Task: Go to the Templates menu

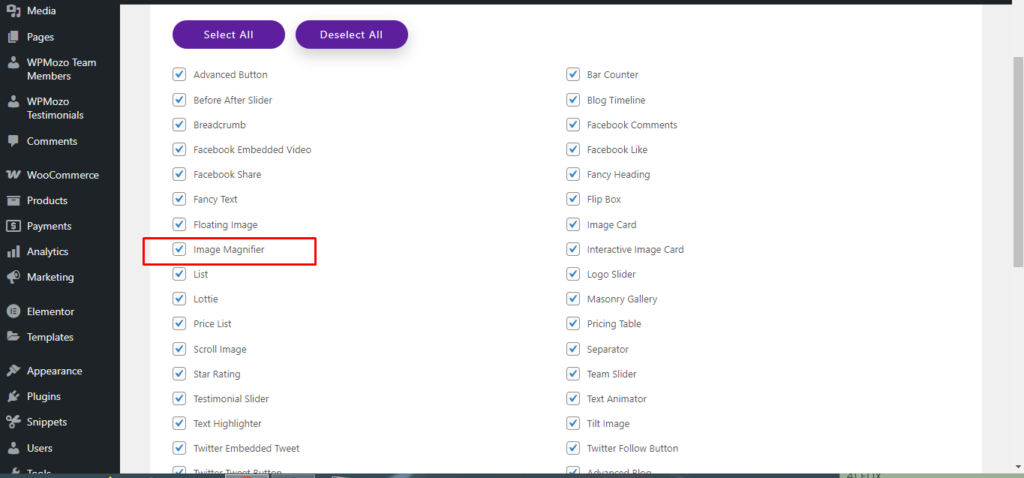Action: [50, 337]
